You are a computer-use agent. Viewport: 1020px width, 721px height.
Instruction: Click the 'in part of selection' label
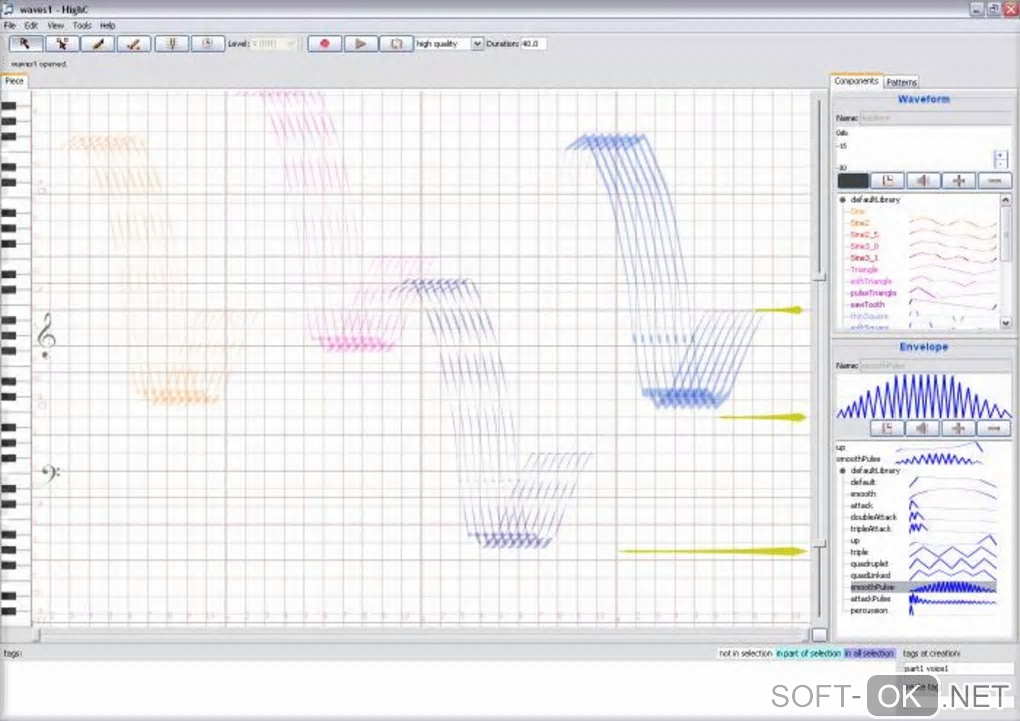tap(808, 653)
